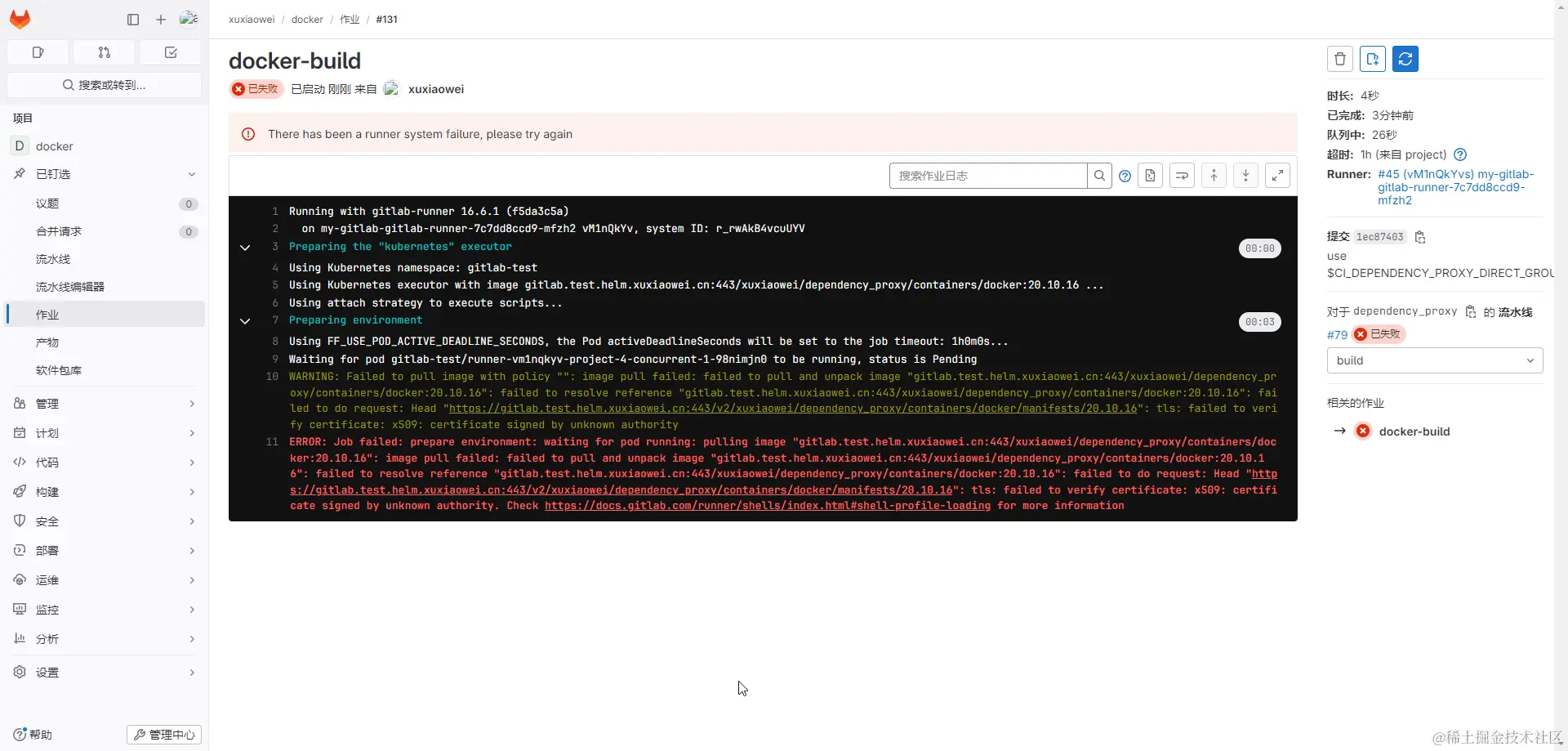This screenshot has height=751, width=1568.
Task: Toggle full screen log icon
Action: pos(1277,176)
